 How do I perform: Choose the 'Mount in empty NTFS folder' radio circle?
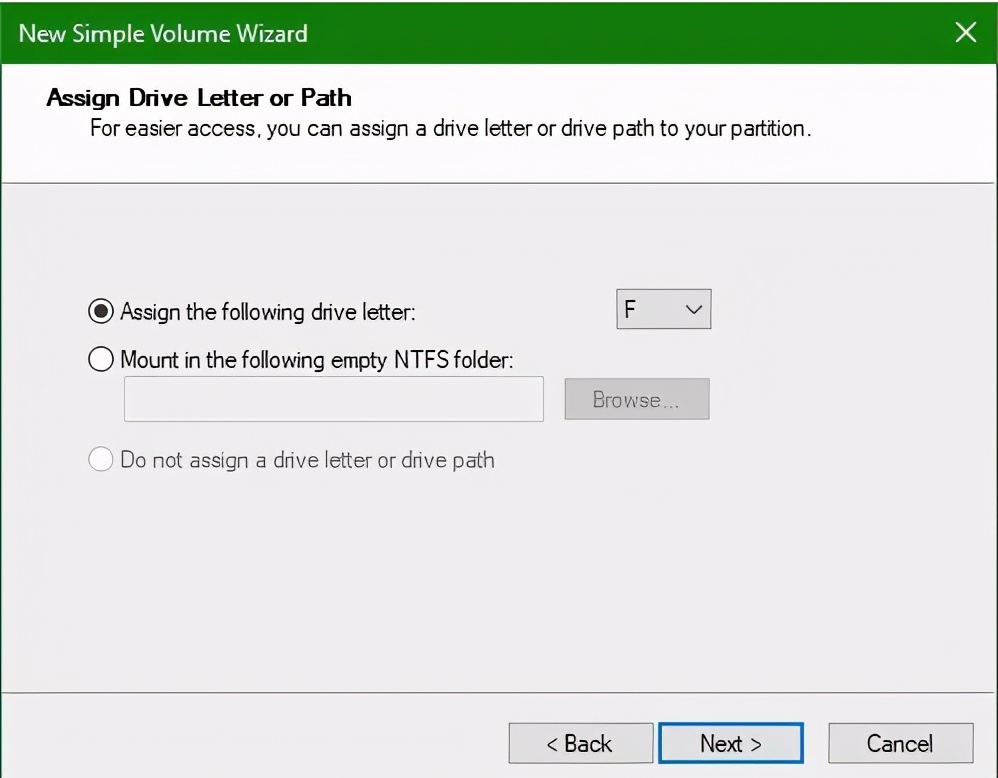click(x=101, y=359)
